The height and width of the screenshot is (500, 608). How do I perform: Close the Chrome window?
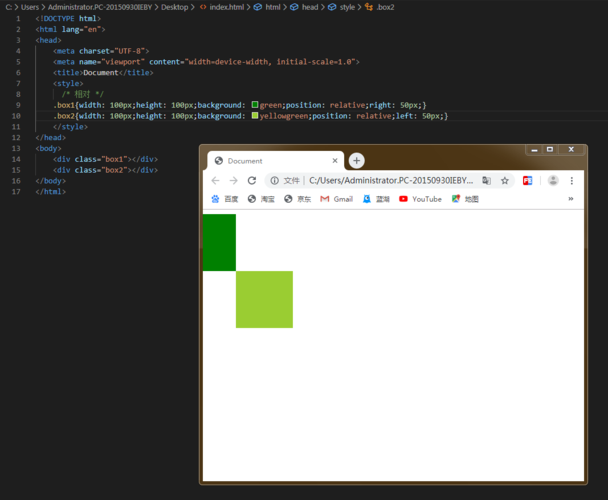(571, 150)
